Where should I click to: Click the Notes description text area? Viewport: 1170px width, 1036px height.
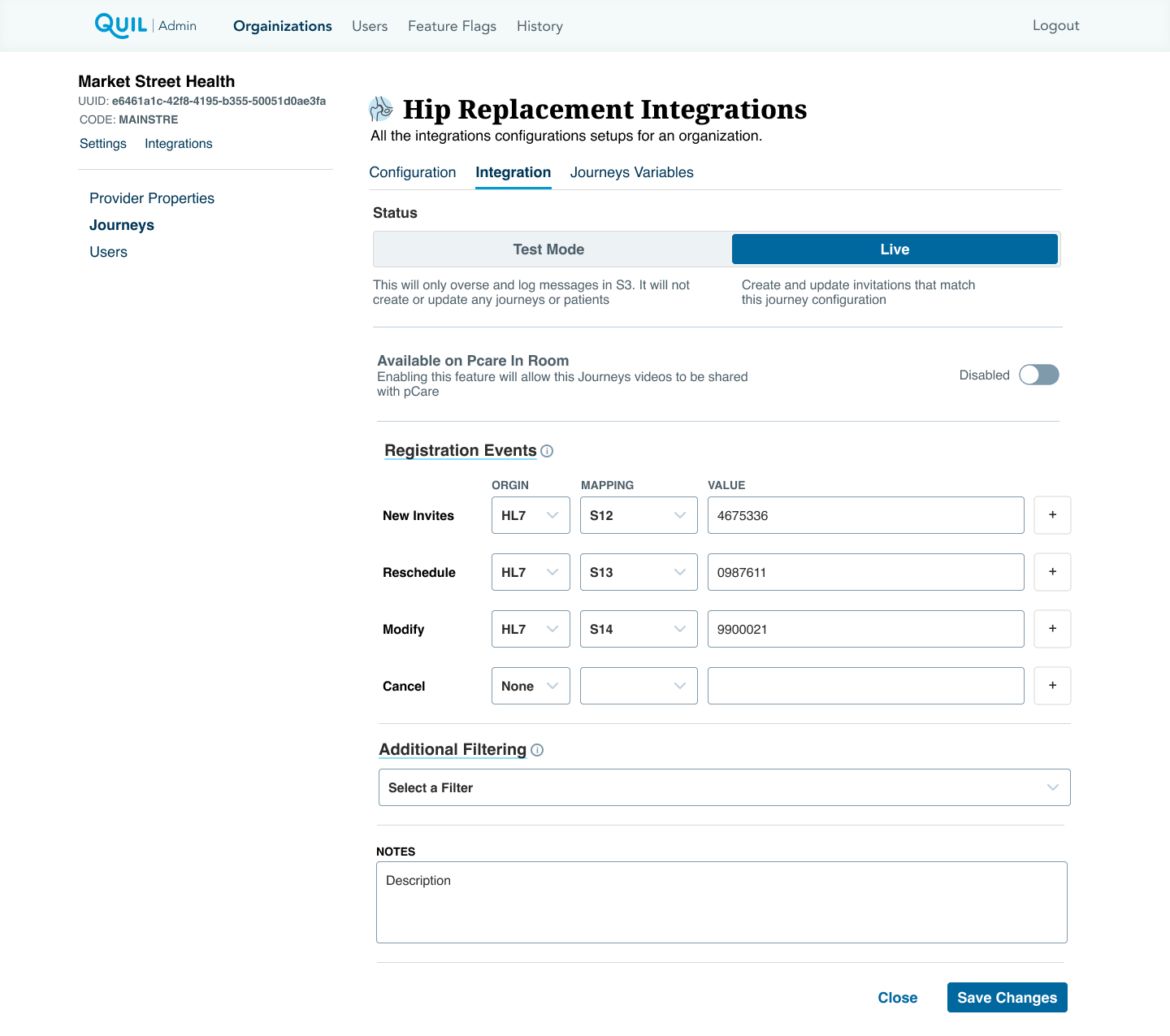coord(721,902)
